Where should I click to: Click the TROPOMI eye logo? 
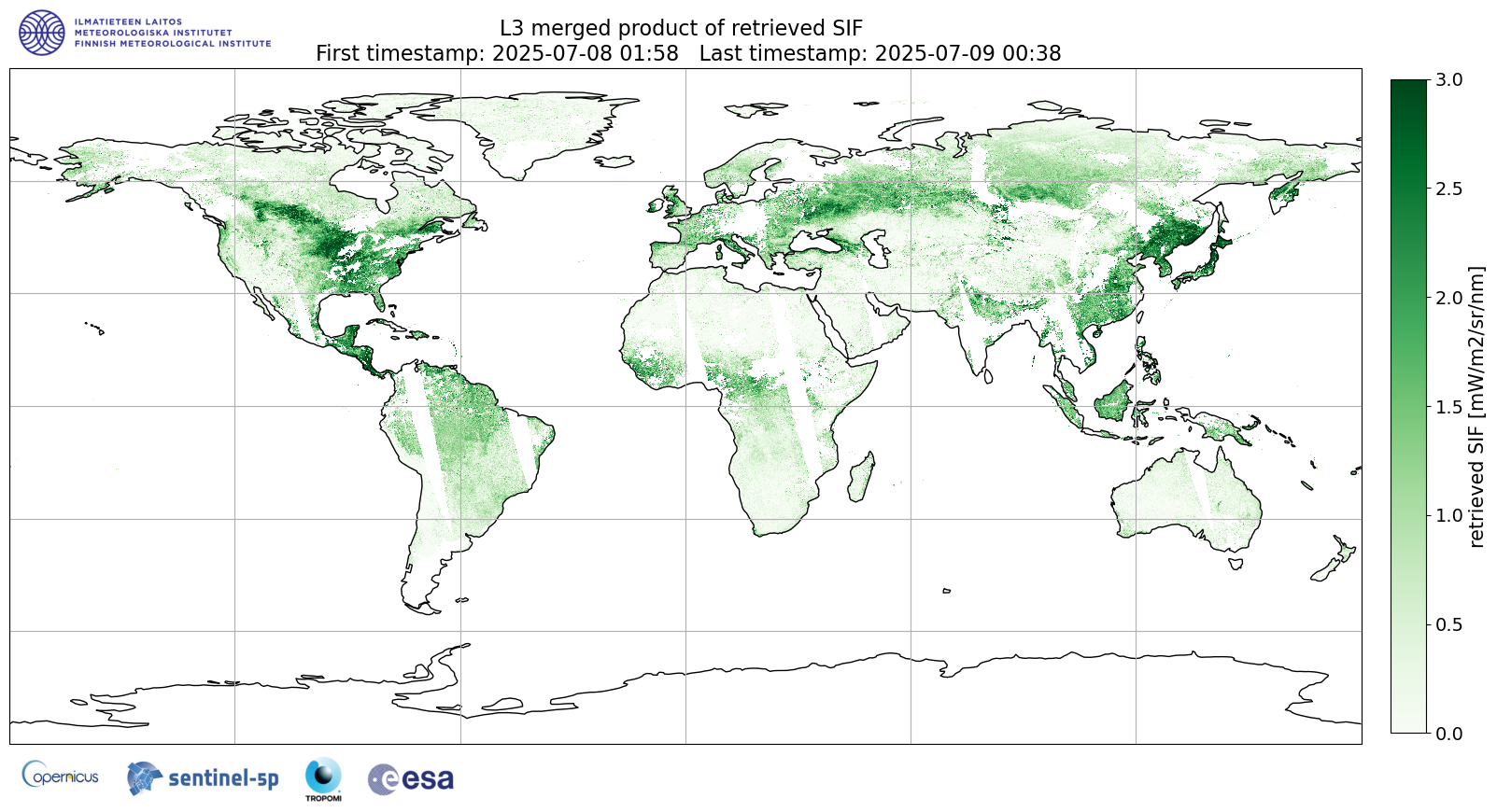tap(323, 777)
